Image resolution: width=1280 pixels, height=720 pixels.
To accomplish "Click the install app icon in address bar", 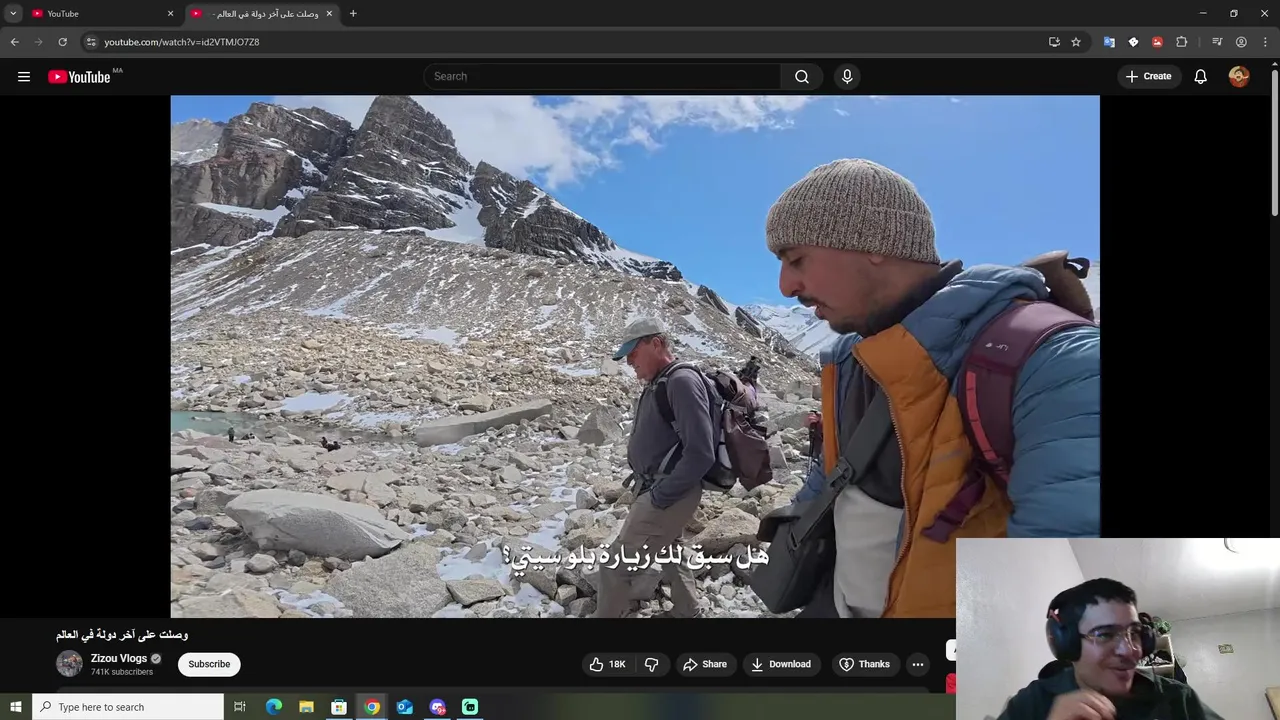I will (1054, 42).
